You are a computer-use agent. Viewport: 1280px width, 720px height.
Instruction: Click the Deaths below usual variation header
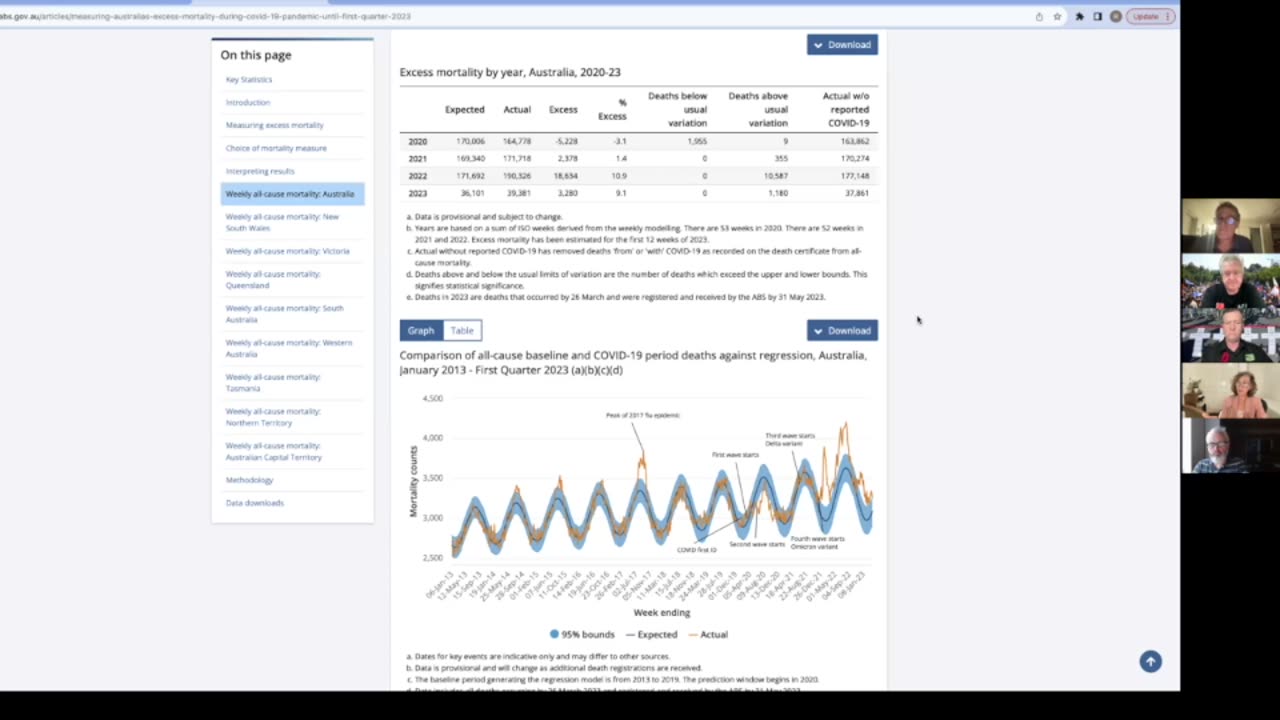coord(677,109)
